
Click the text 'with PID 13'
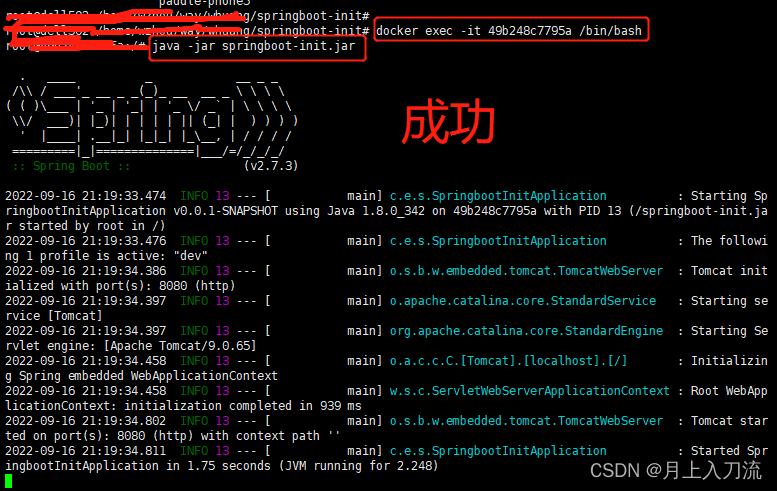pos(582,211)
